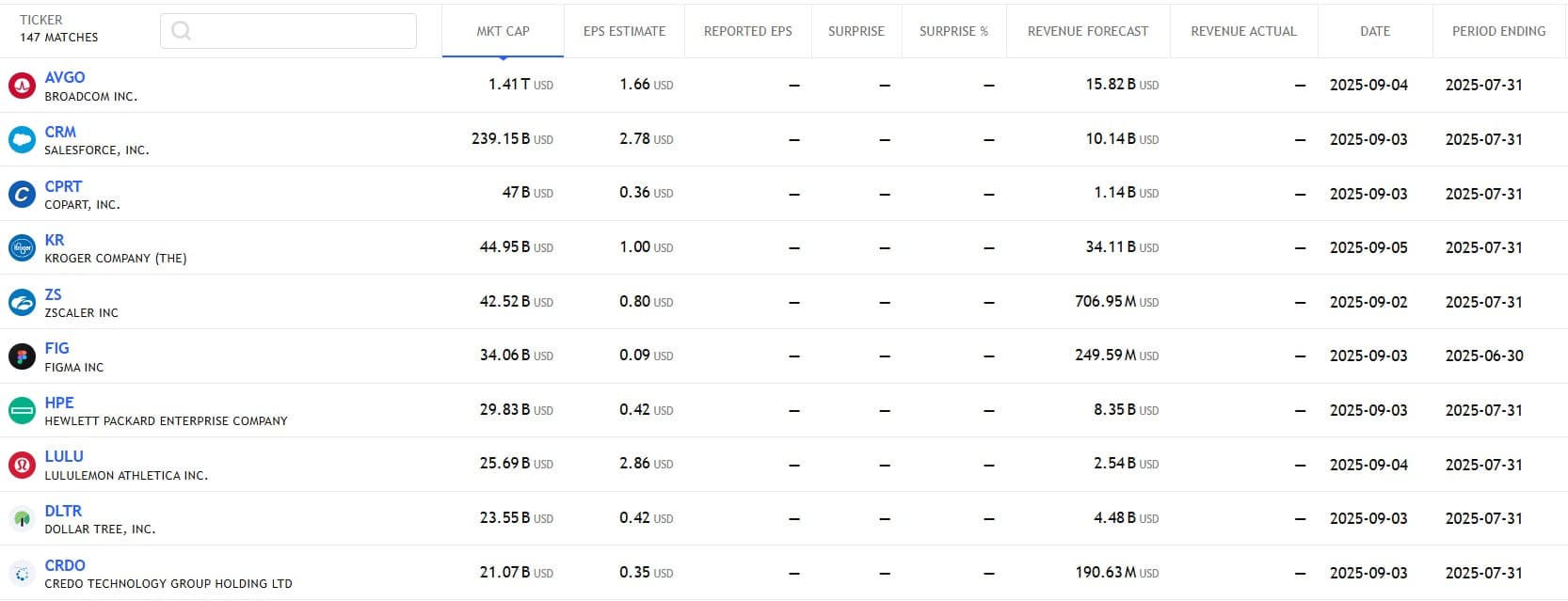The image size is (1568, 601).
Task: Open the DLTR ticker link
Action: [63, 511]
